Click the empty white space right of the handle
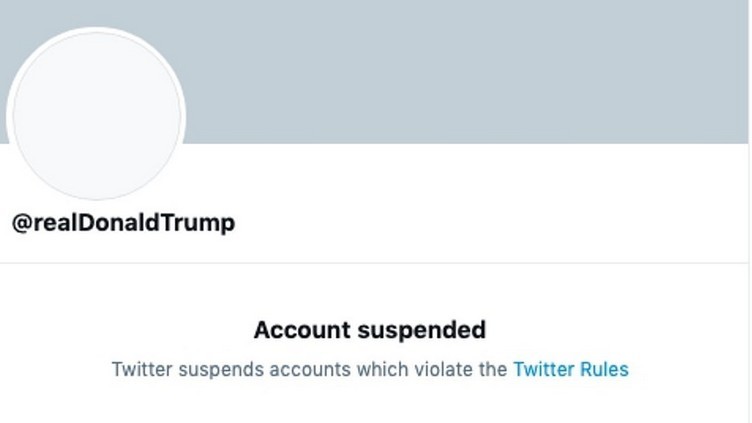The width and height of the screenshot is (752, 423). pyautogui.click(x=480, y=223)
